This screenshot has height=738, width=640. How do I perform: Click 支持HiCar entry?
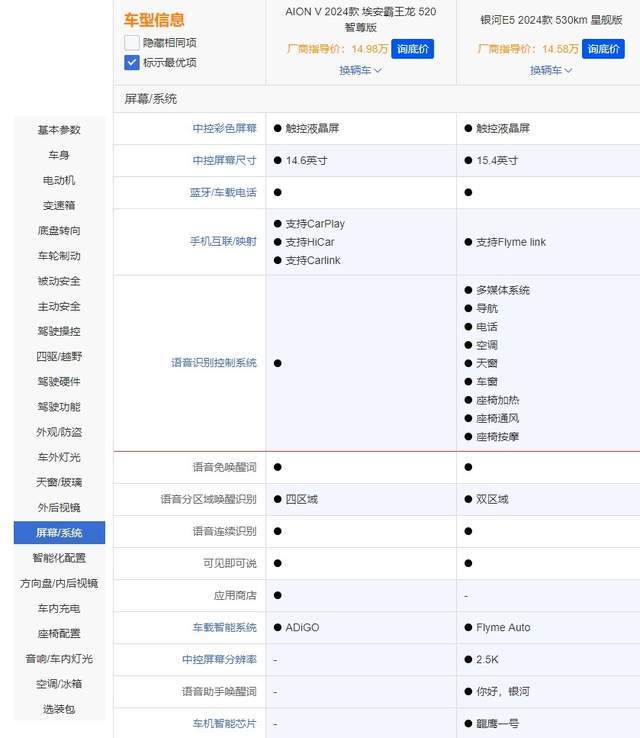pos(310,242)
